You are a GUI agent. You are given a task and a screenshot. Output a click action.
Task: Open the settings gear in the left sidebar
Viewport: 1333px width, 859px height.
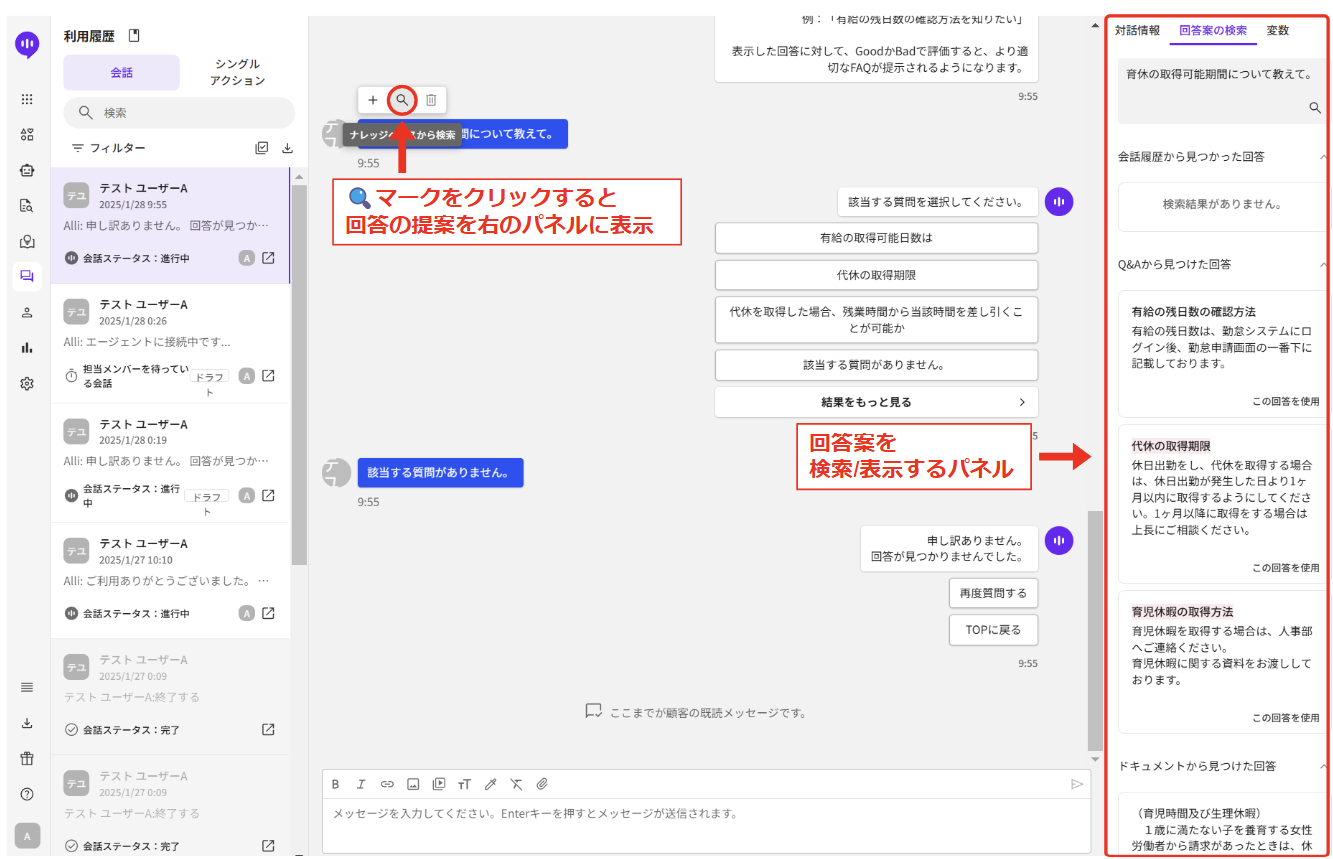click(27, 383)
